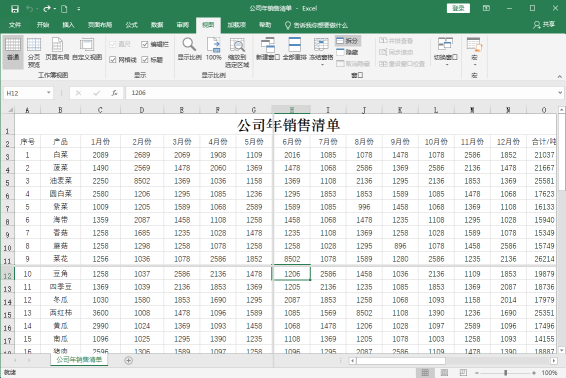Image resolution: width=566 pixels, height=378 pixels.
Task: Click the Redo arrow in the title bar
Action: point(47,9)
